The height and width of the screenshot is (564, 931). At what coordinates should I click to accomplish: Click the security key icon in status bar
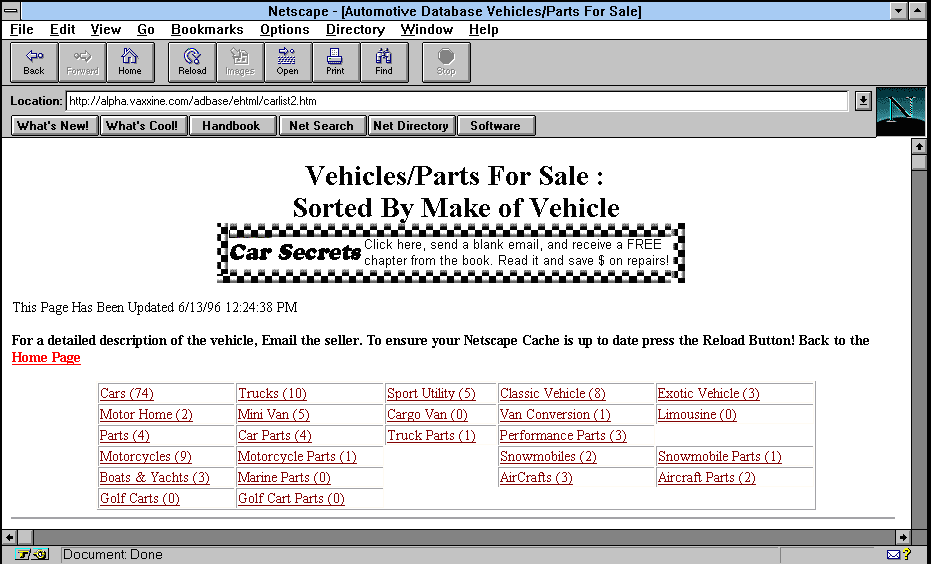pos(32,555)
